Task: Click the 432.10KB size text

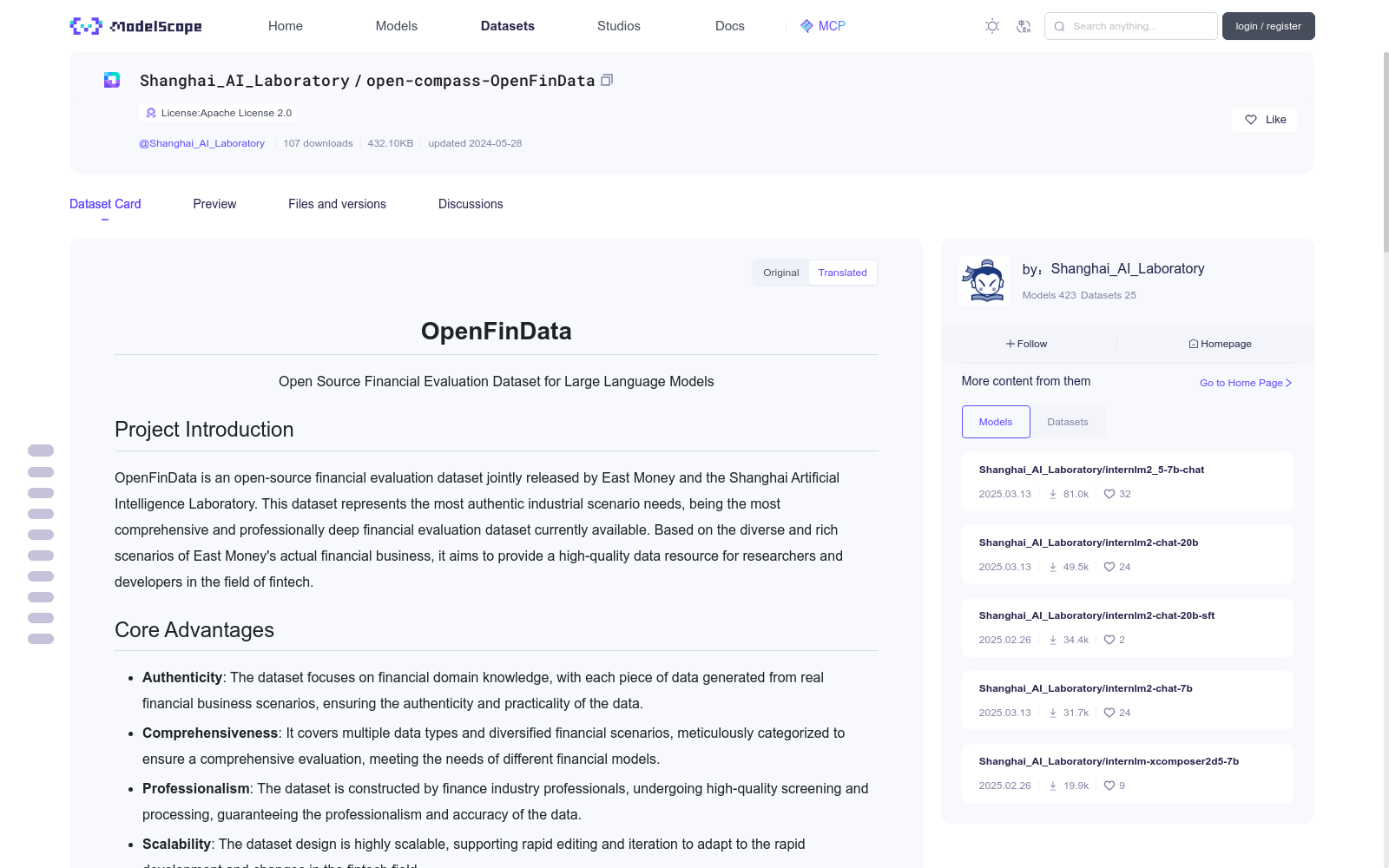Action: 391,143
